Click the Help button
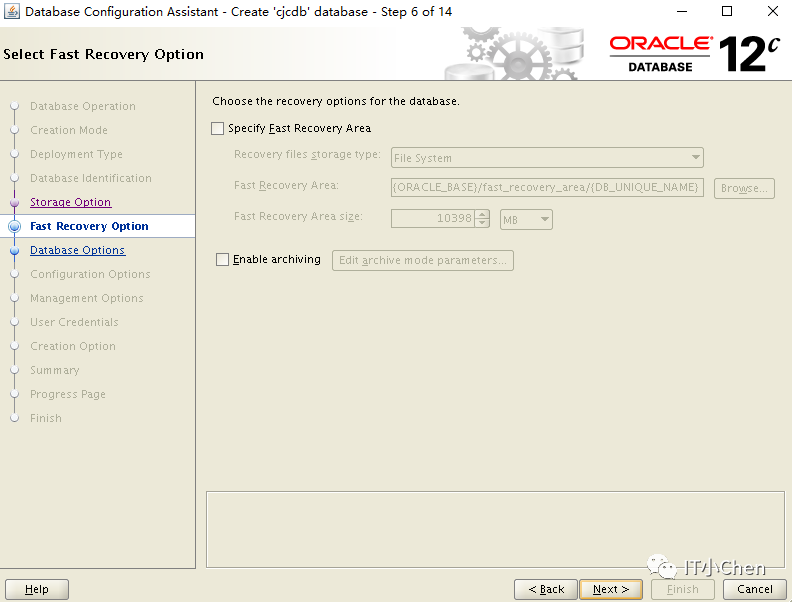Screen dimensions: 792x602 (37, 589)
